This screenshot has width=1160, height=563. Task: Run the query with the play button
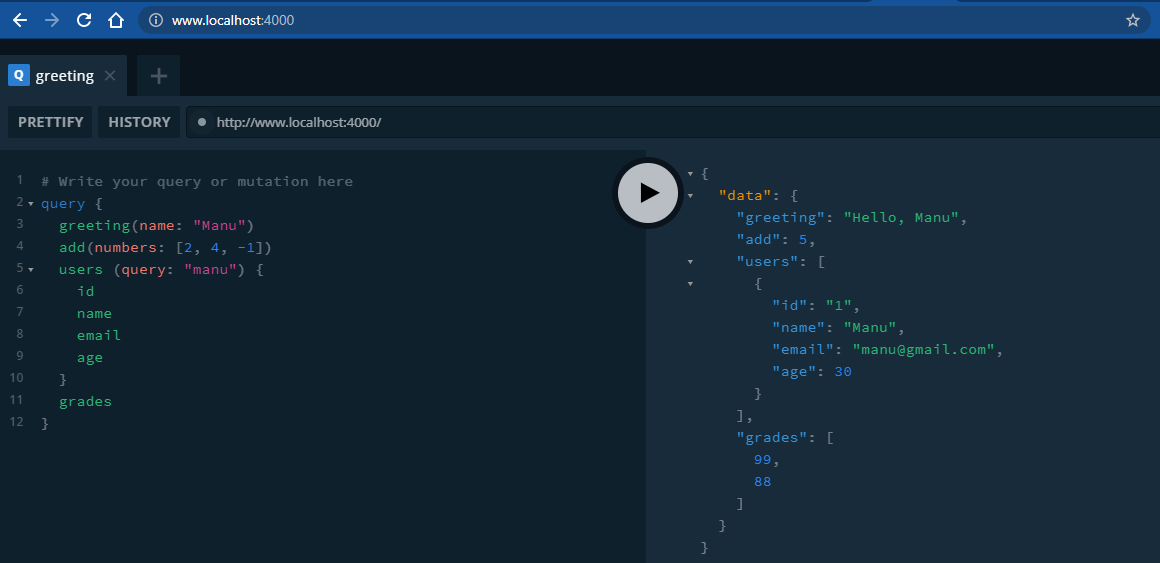coord(648,193)
